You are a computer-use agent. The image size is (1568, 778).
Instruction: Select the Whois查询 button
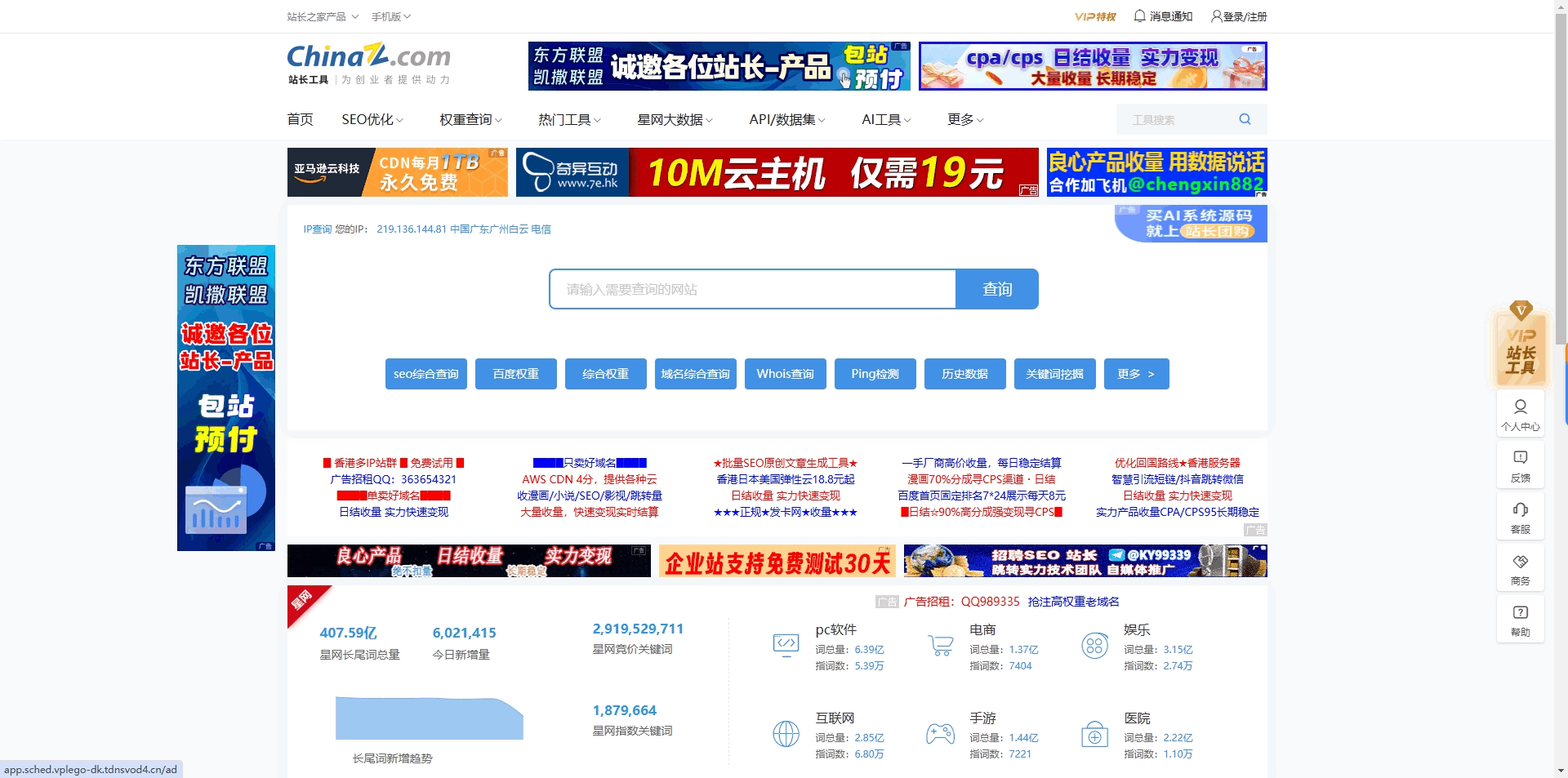[x=785, y=374]
